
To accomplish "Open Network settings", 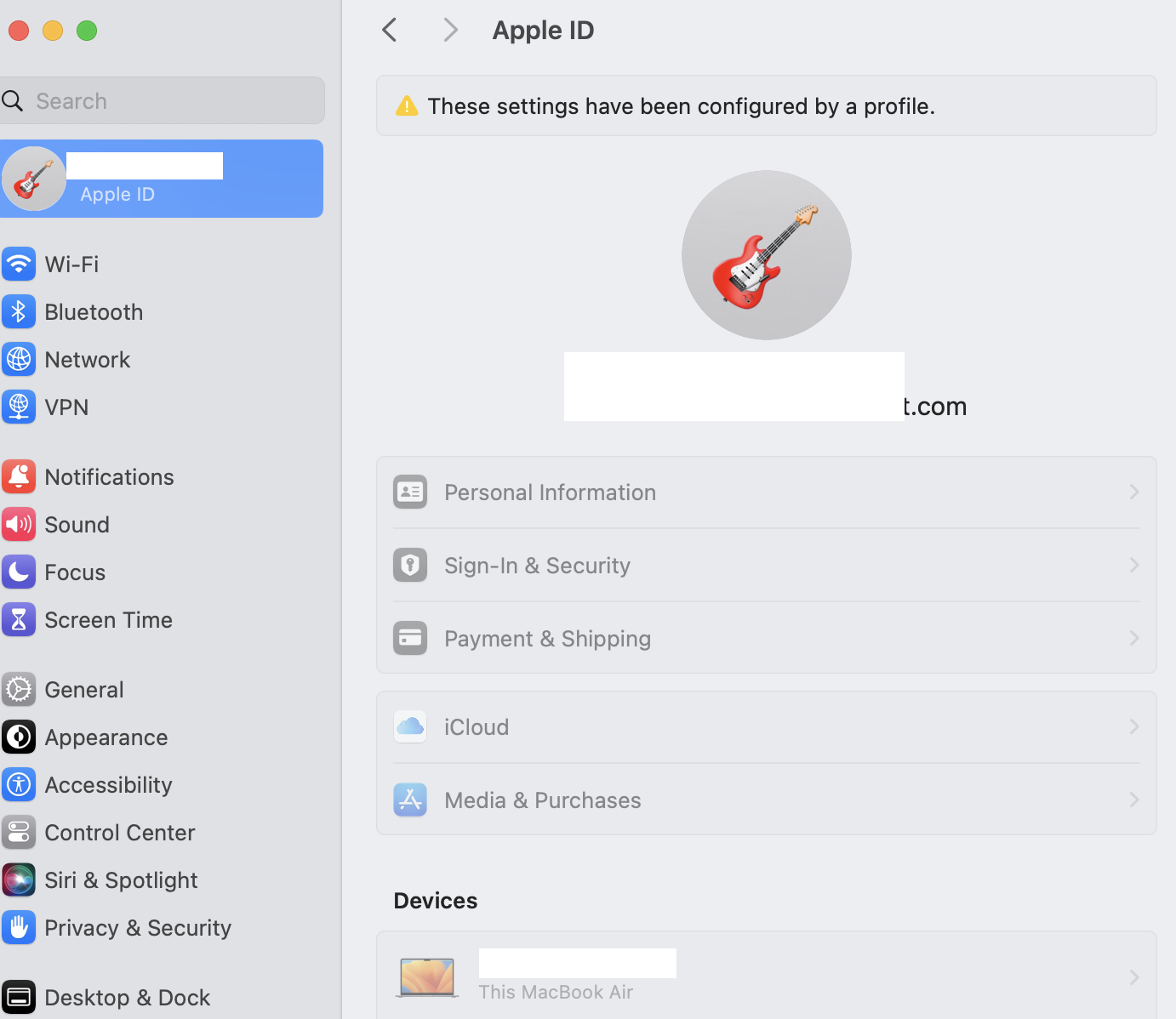I will click(x=87, y=359).
